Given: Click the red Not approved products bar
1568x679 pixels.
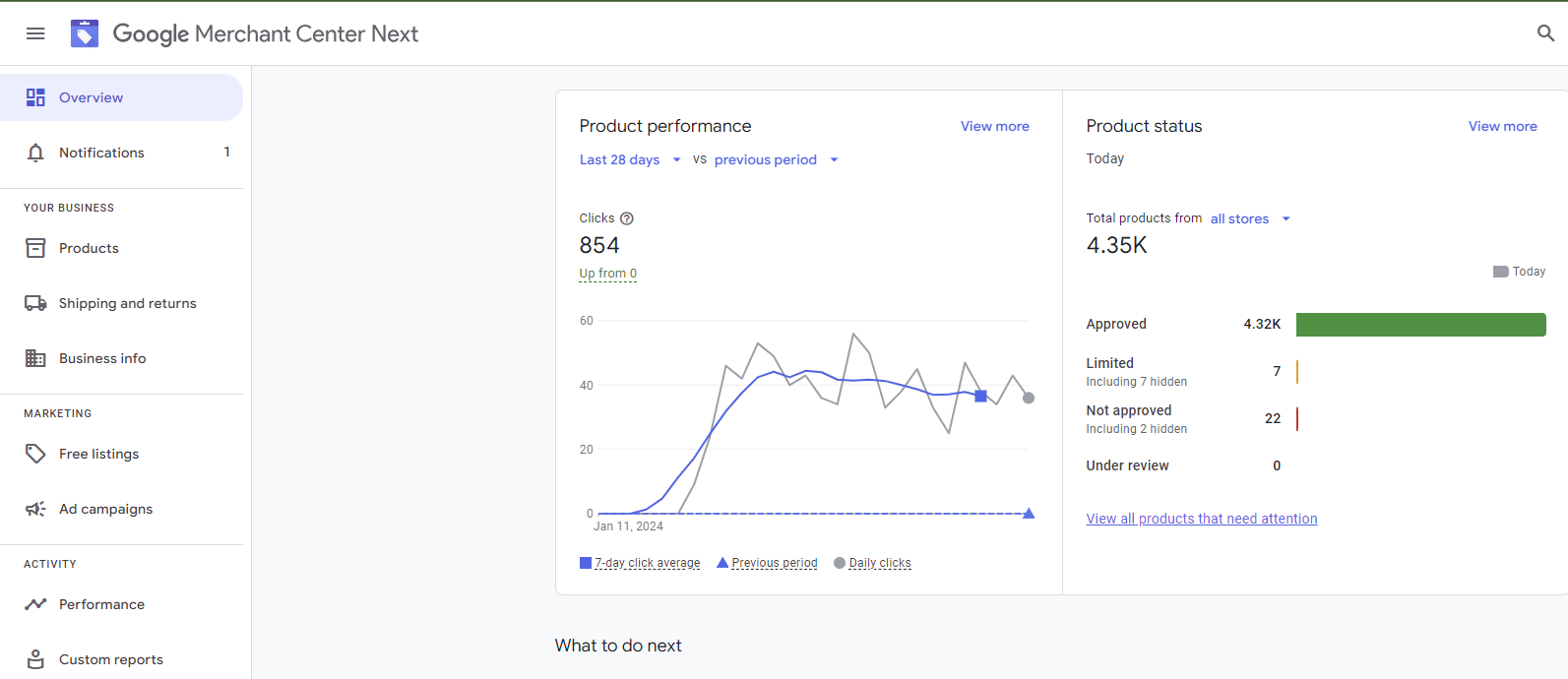Looking at the screenshot, I should (x=1297, y=419).
